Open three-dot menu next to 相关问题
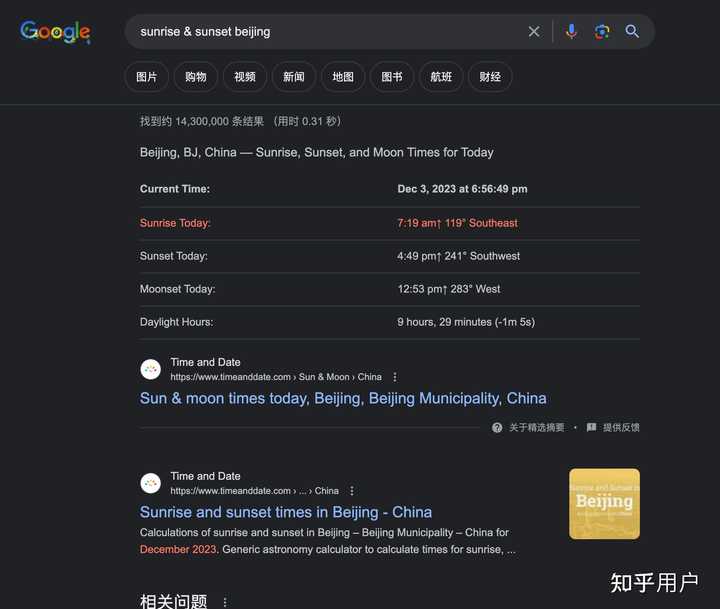 tap(225, 602)
